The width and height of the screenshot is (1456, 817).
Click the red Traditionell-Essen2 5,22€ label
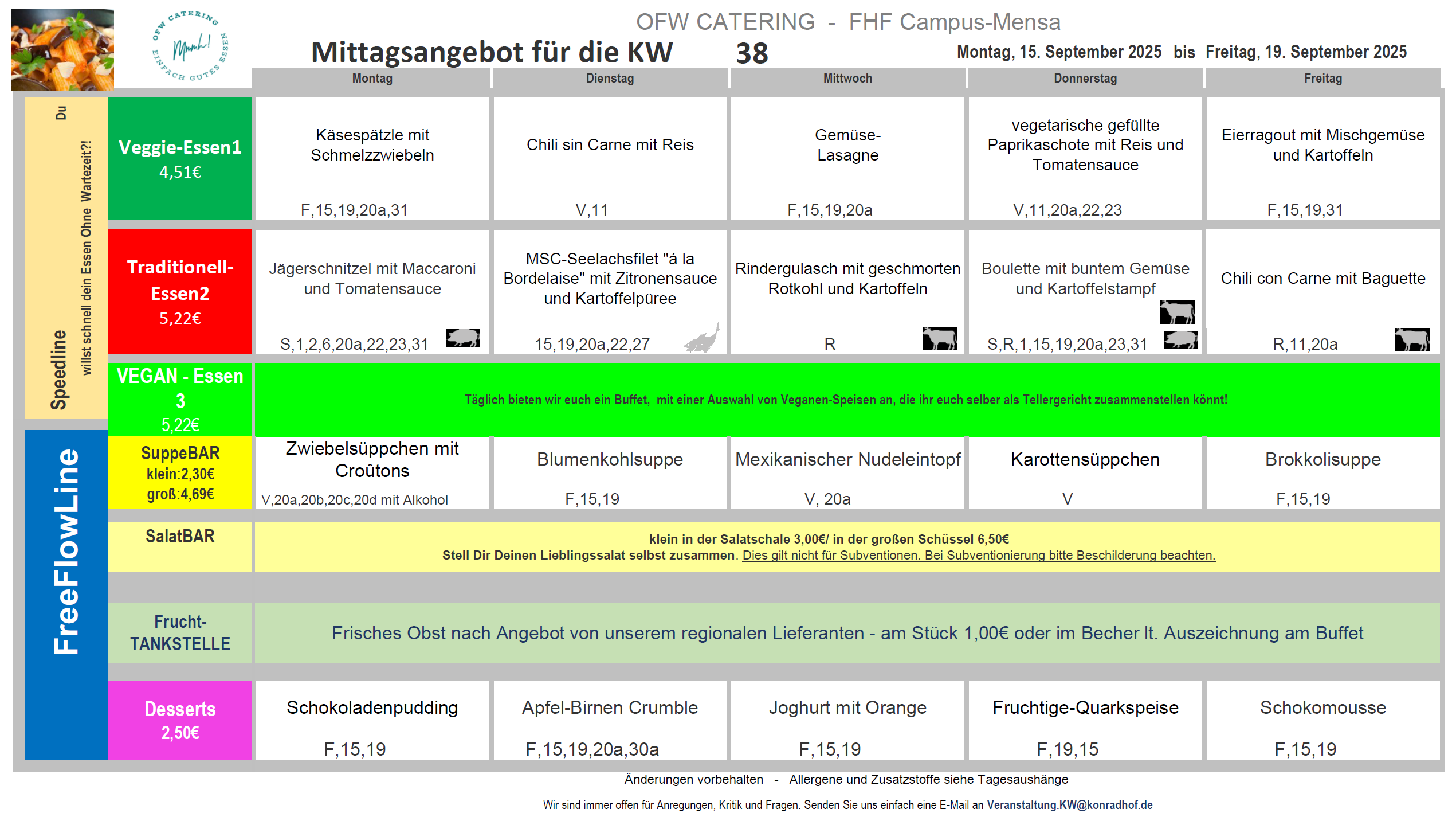coord(180,292)
